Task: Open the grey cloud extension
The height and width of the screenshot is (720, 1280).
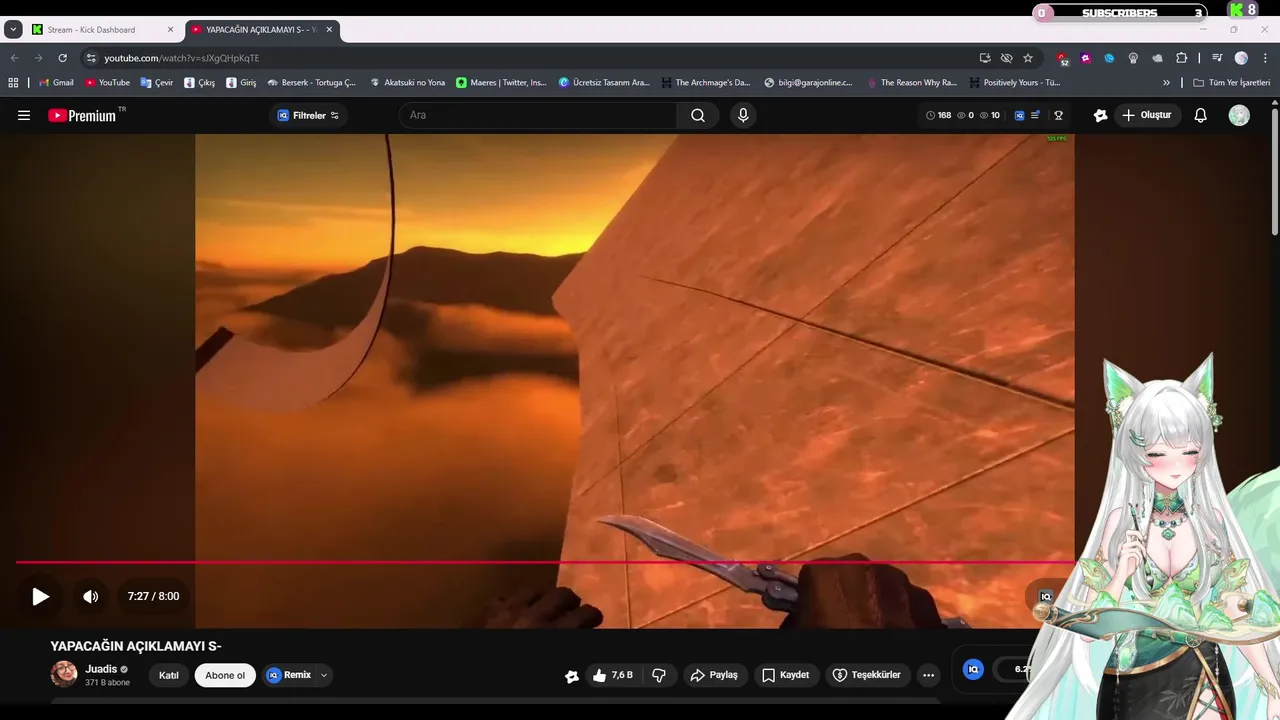Action: pyautogui.click(x=1157, y=58)
